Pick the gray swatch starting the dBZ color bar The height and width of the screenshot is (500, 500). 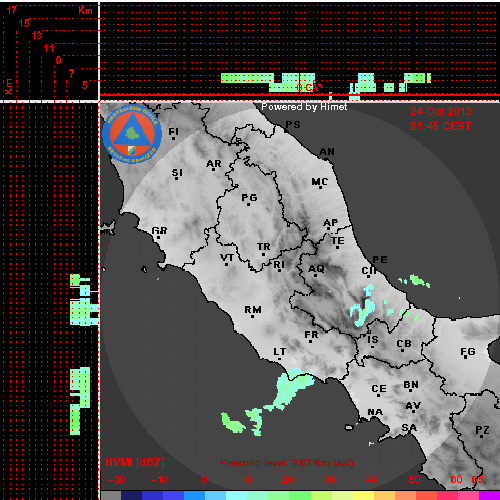[x=111, y=495]
